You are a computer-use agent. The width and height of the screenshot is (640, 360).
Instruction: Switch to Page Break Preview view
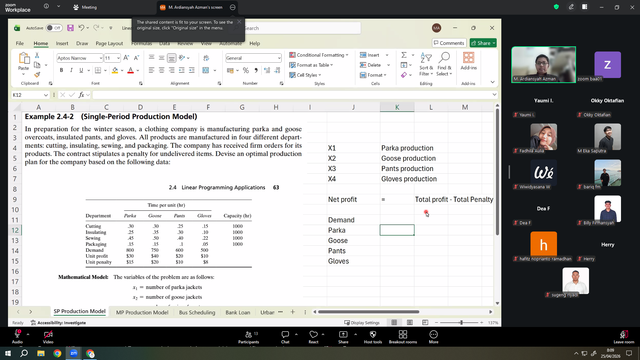tap(425, 322)
